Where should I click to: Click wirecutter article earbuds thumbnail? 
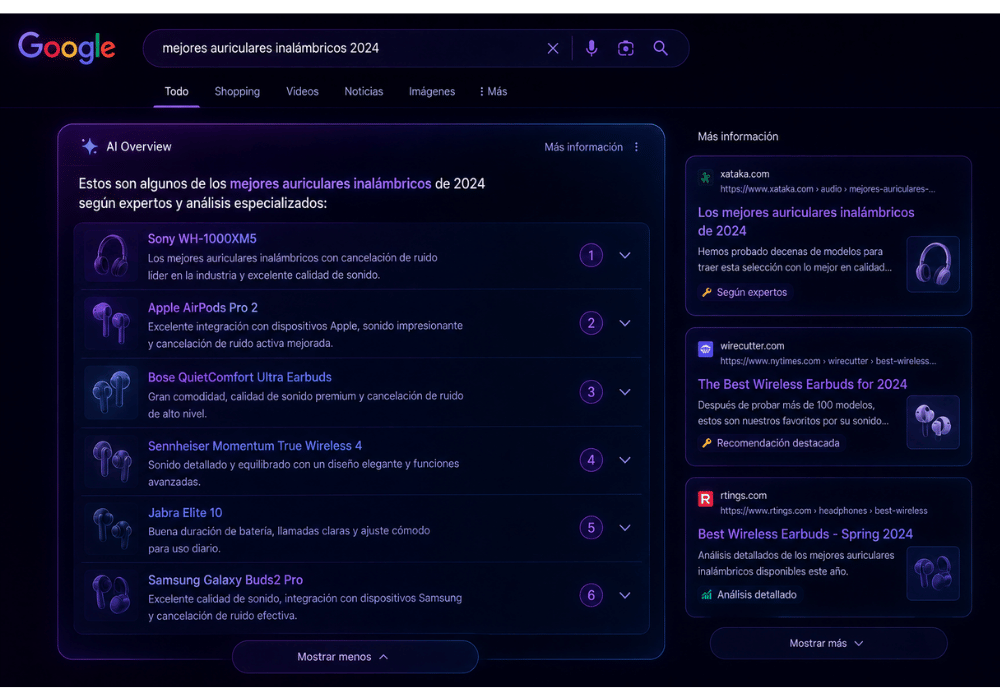coord(933,422)
